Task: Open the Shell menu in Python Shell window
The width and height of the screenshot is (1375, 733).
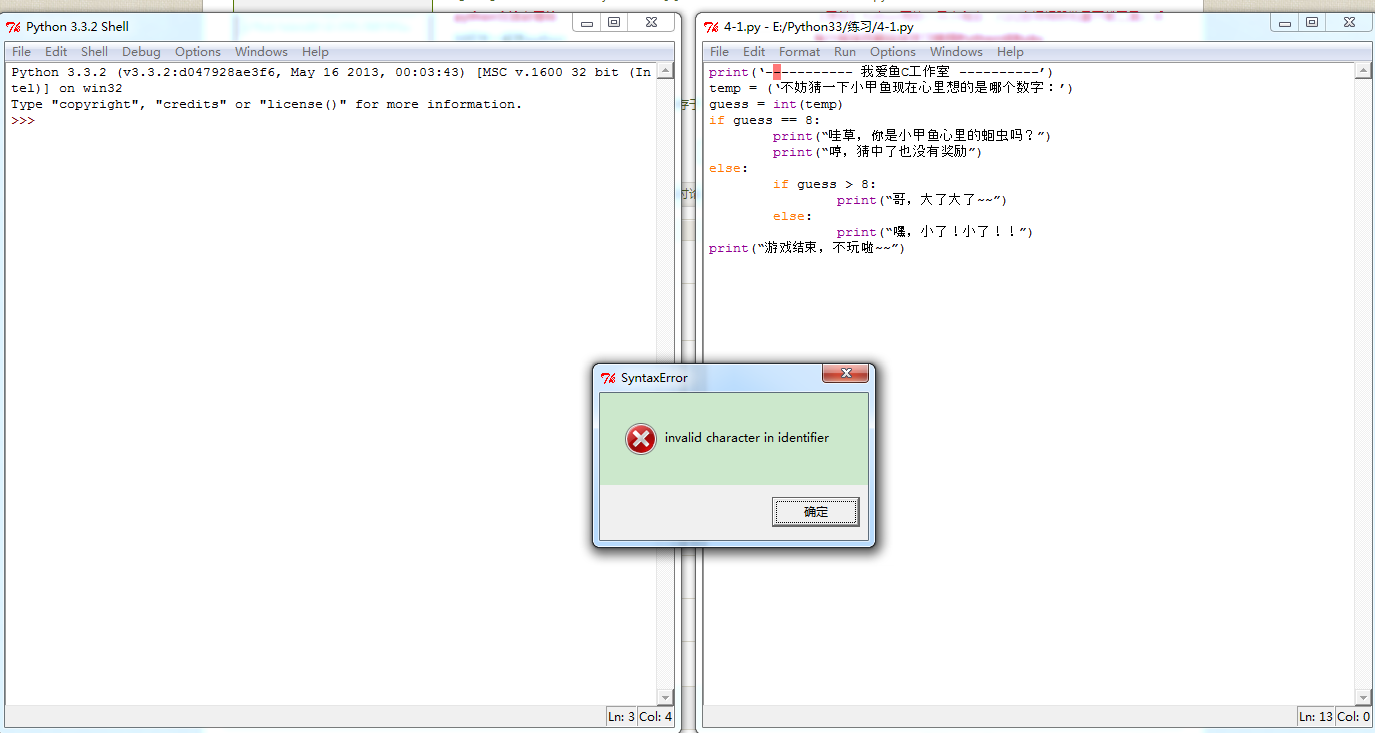Action: pyautogui.click(x=94, y=51)
